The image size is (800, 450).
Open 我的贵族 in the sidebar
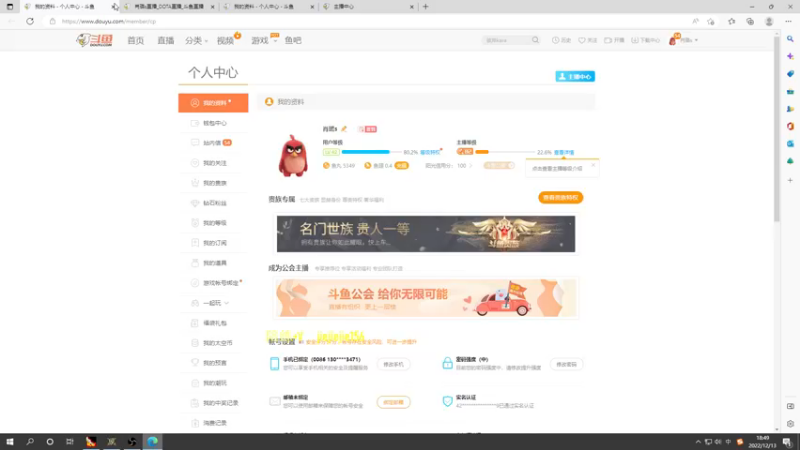pyautogui.click(x=213, y=183)
